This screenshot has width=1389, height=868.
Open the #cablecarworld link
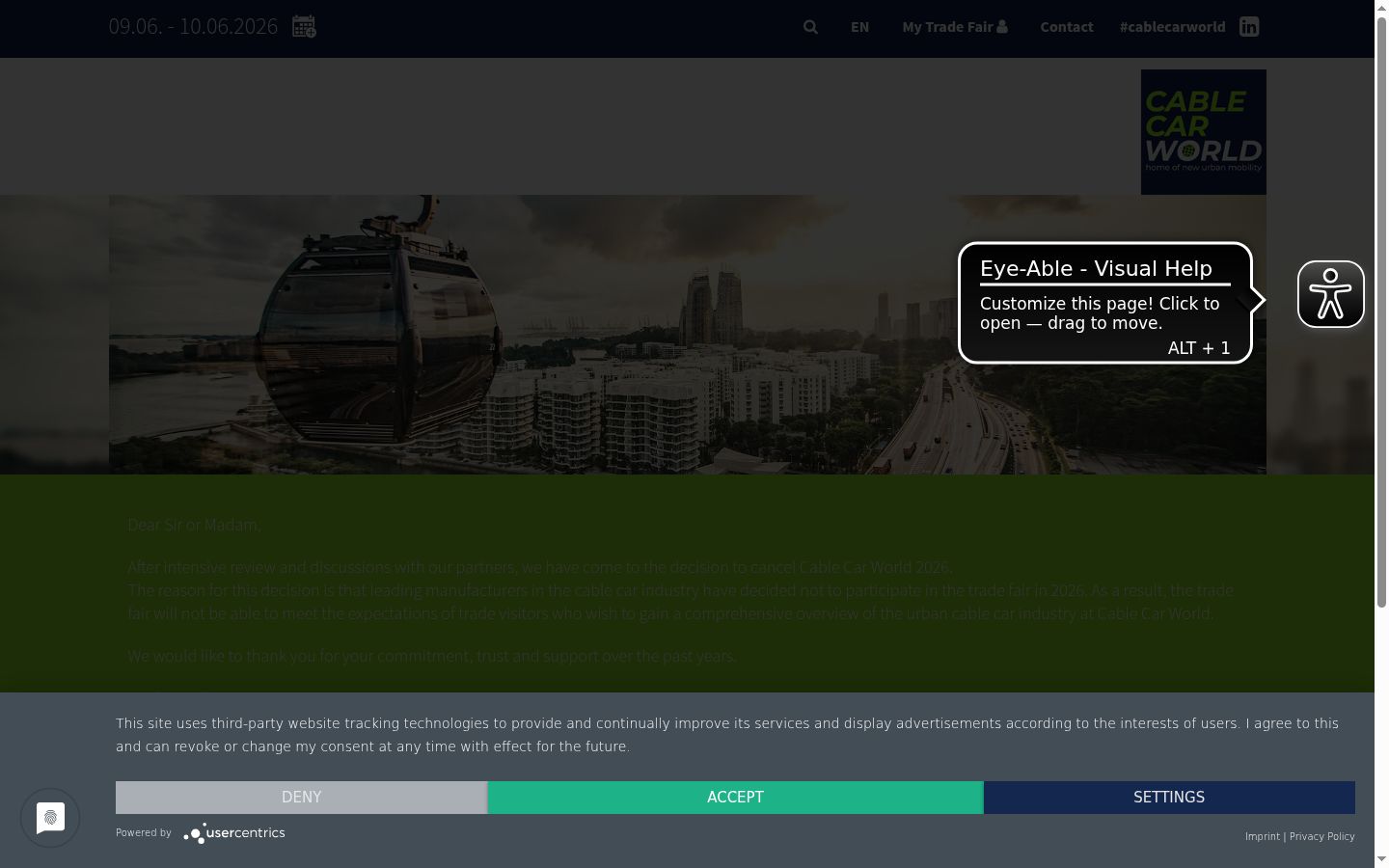1173,27
